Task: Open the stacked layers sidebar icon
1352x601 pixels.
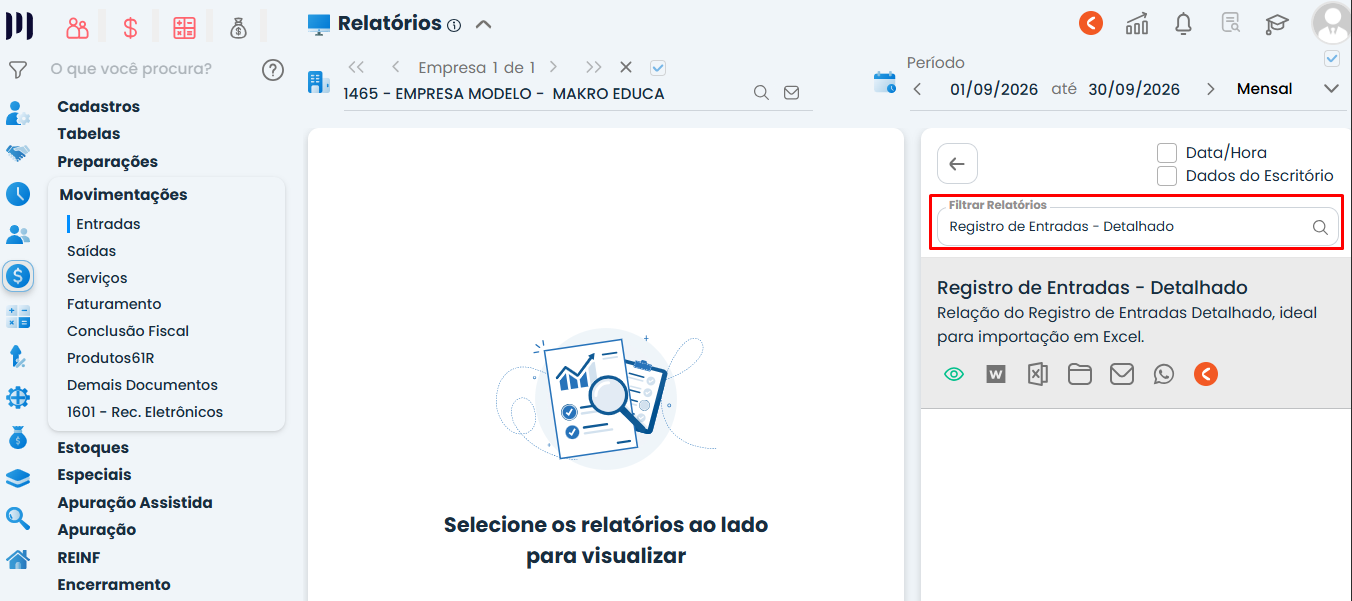Action: coord(18,478)
